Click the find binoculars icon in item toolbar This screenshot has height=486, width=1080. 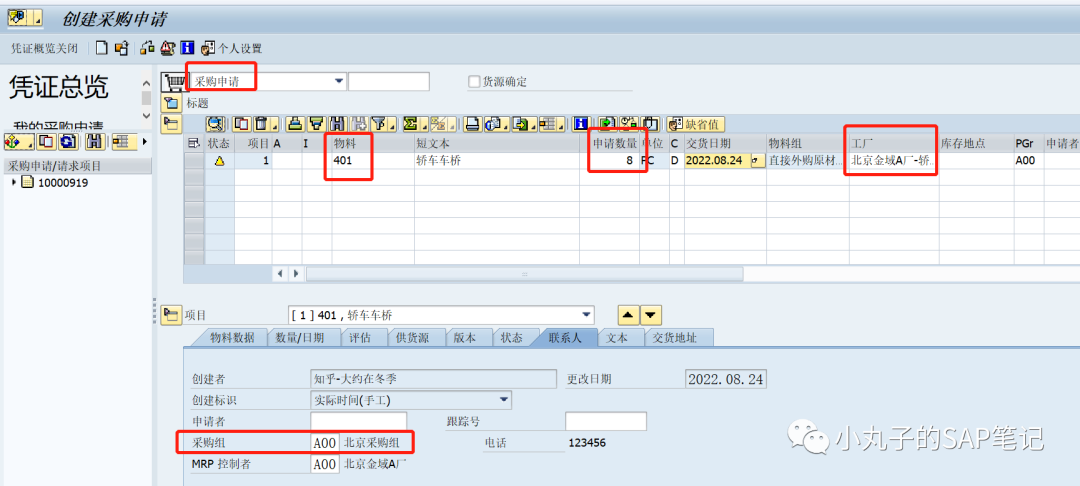click(337, 124)
